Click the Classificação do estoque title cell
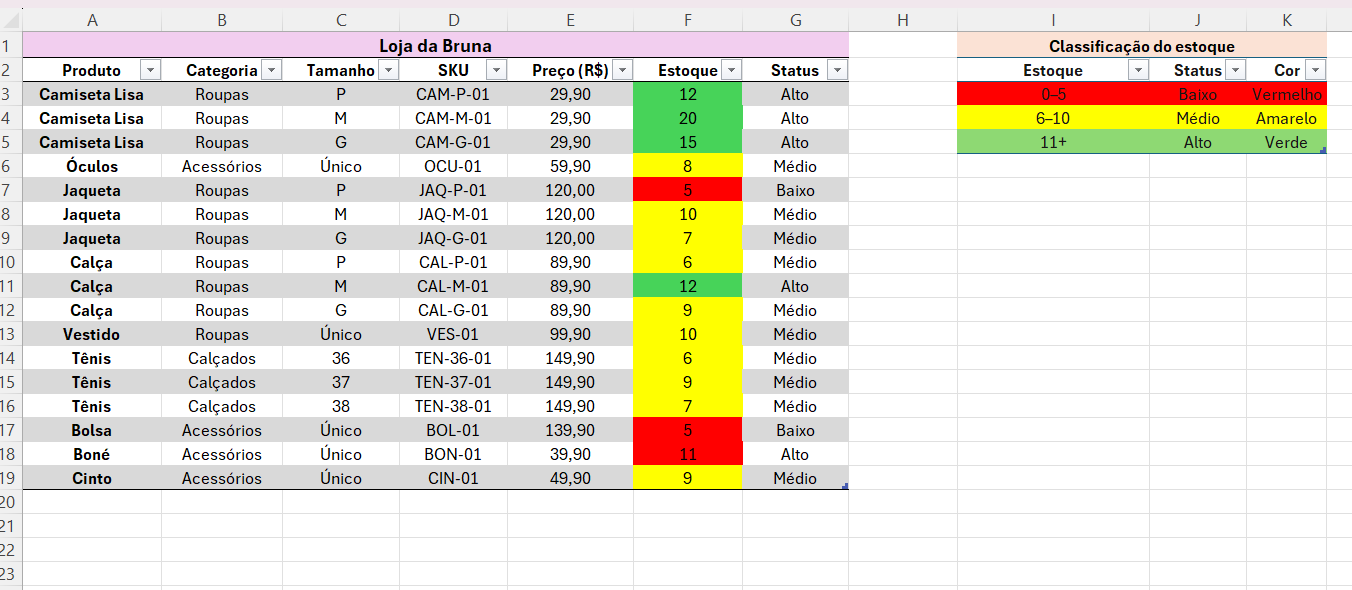This screenshot has height=590, width=1352. [1142, 45]
